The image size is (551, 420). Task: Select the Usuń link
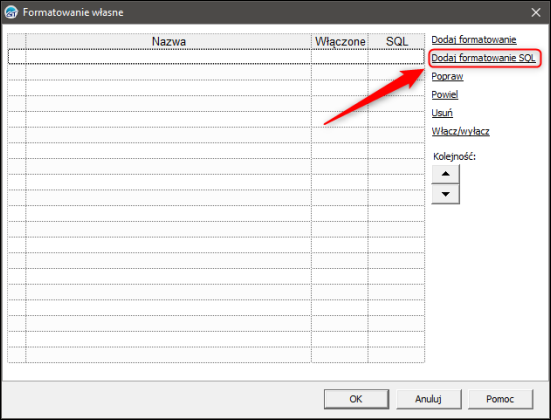click(x=442, y=113)
